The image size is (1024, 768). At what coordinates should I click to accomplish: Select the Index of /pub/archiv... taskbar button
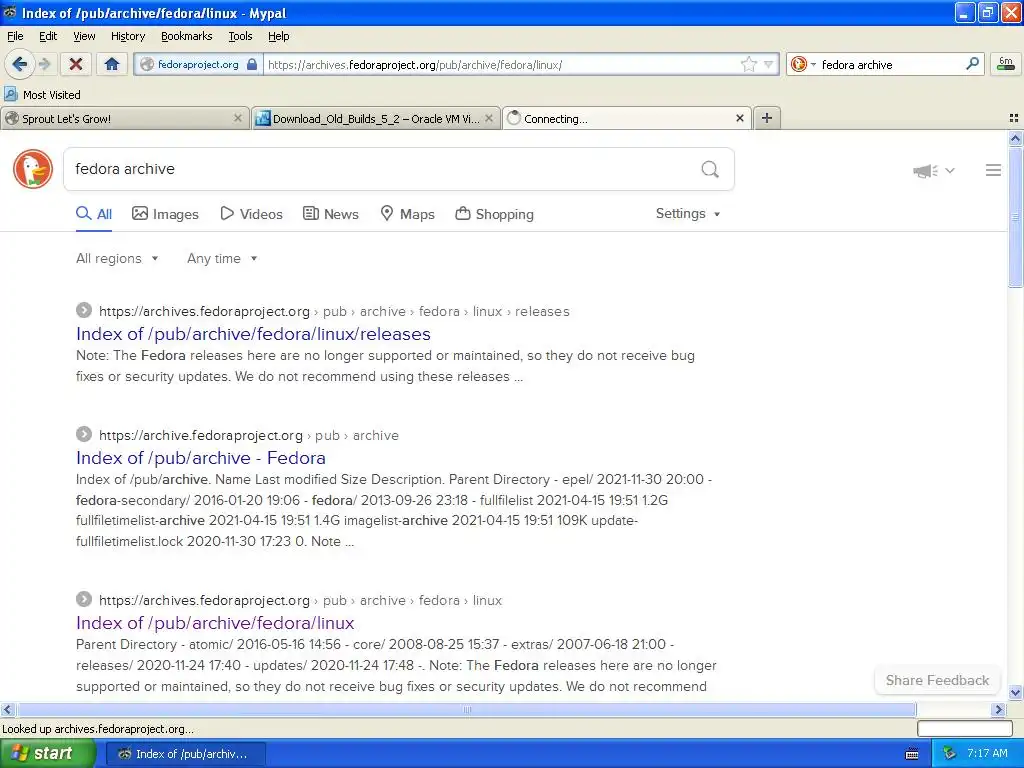185,754
